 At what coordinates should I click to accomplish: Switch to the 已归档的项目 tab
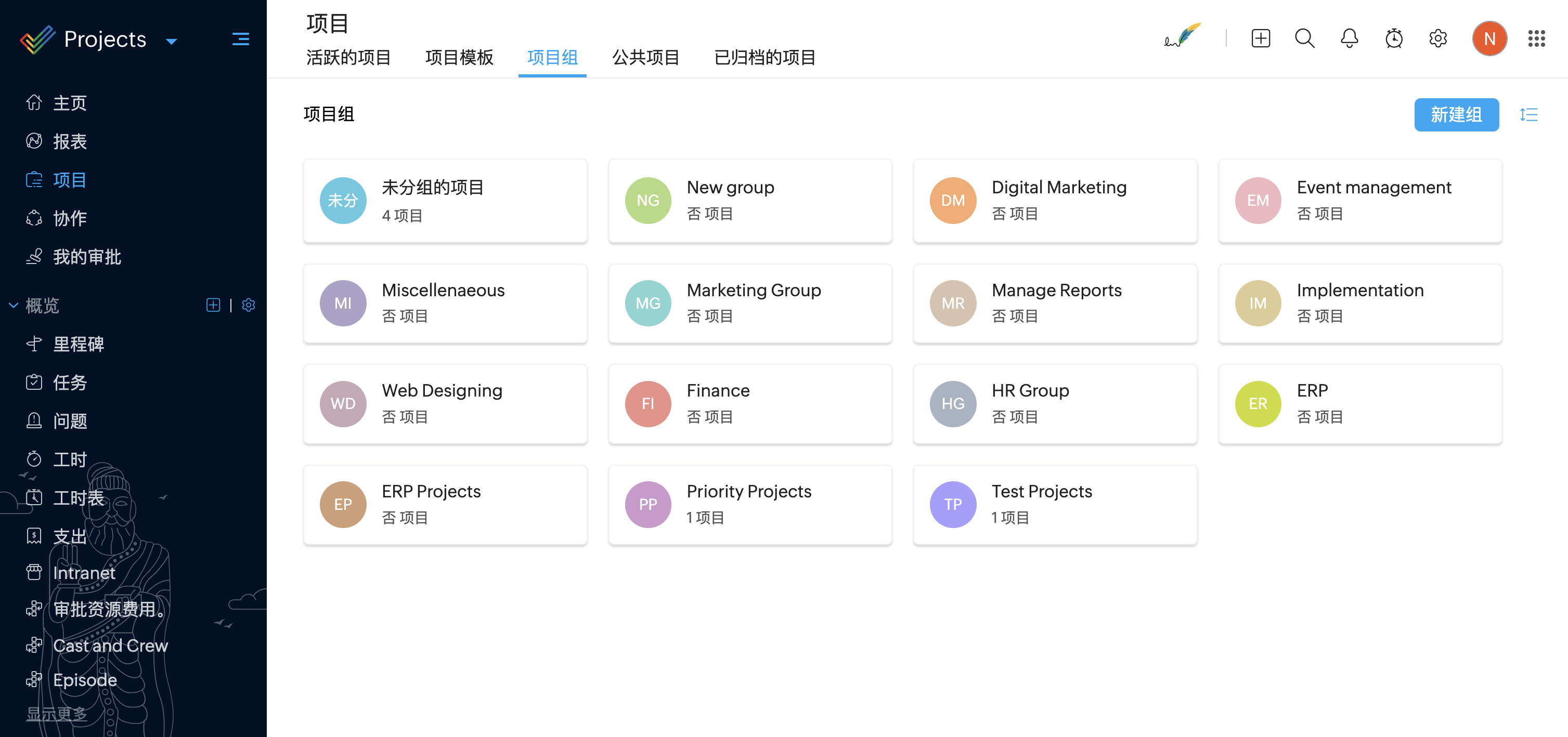(x=764, y=58)
